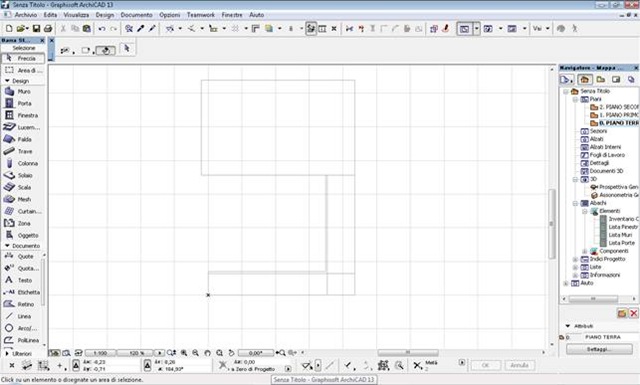Select Fogli di Lavoro in Navigator
Image resolution: width=640 pixels, height=385 pixels.
pyautogui.click(x=603, y=155)
